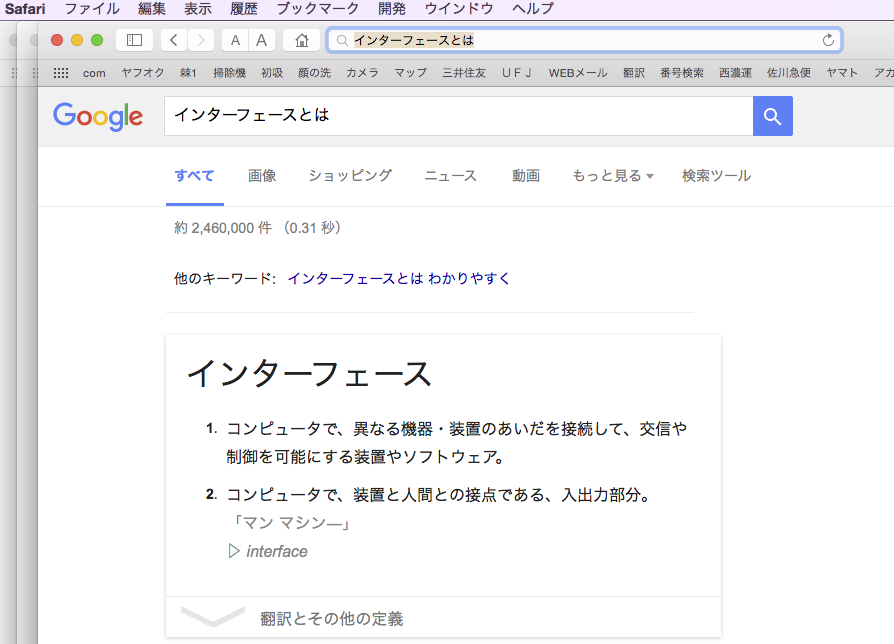Open the 顔の洗 bookmark
Viewport: 894px width, 644px height.
(314, 73)
